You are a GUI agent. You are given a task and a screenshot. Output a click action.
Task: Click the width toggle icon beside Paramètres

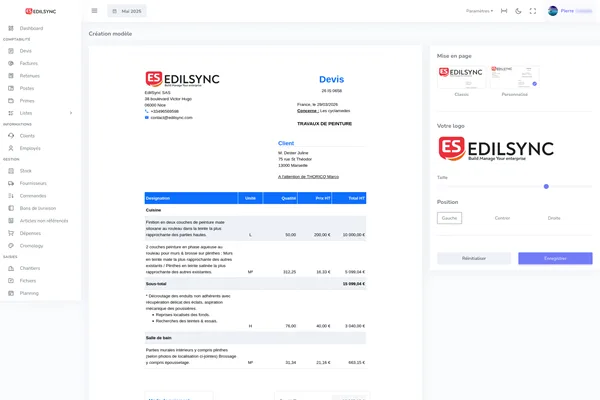coord(504,11)
